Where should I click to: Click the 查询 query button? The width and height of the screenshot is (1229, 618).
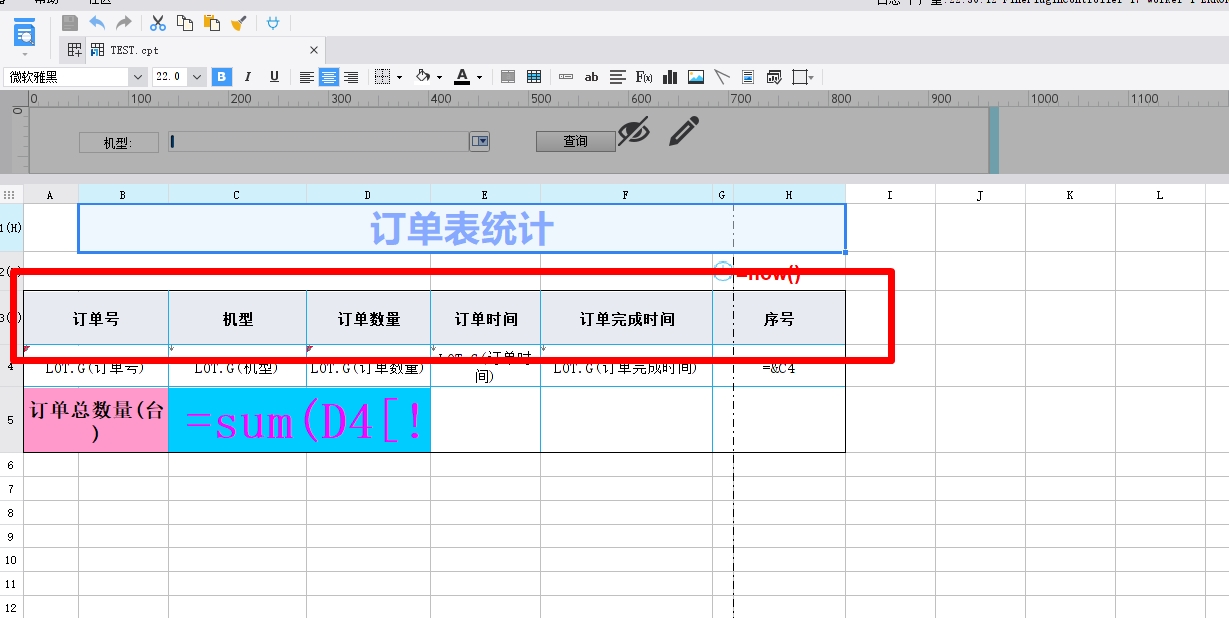point(575,142)
